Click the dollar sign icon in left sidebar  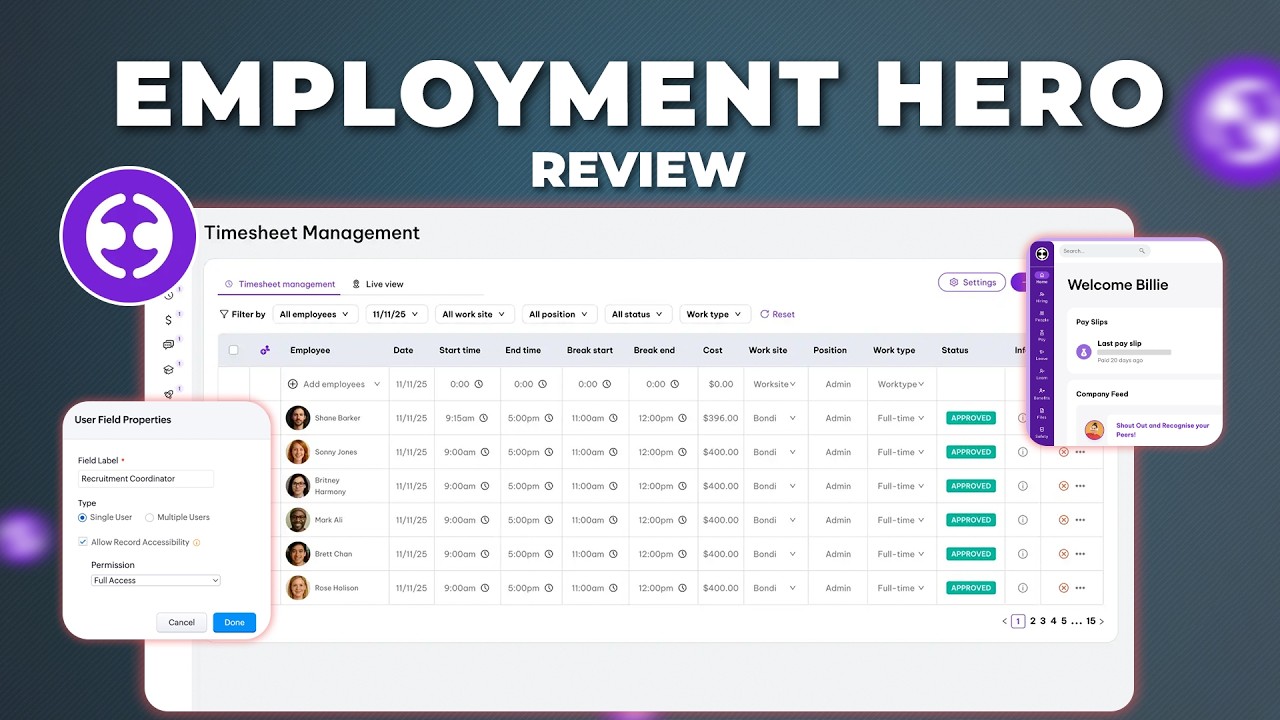click(x=168, y=320)
